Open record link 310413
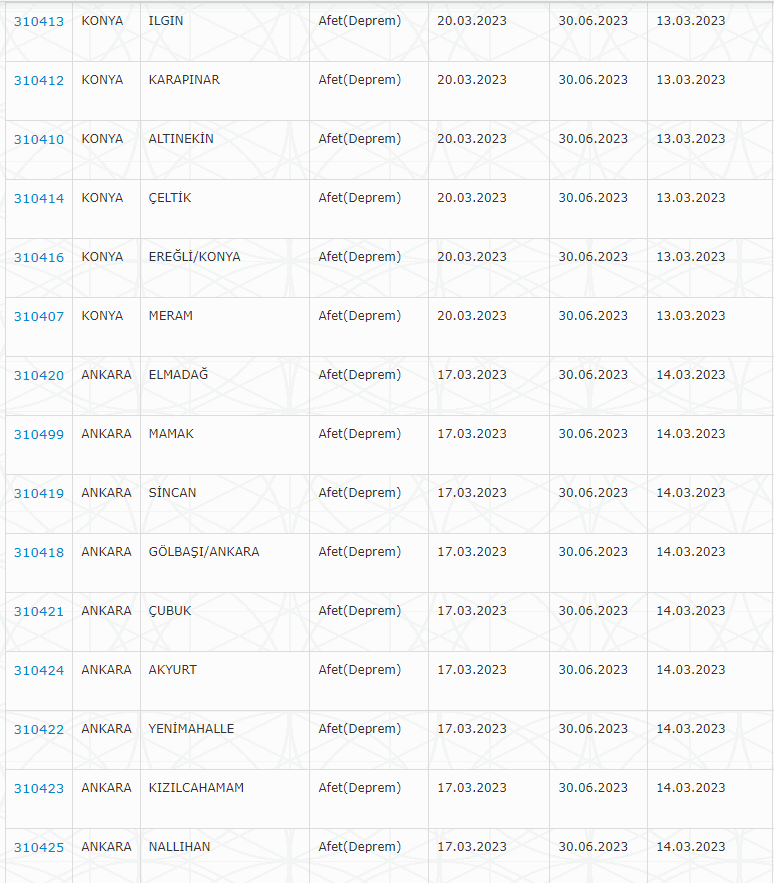 click(38, 21)
